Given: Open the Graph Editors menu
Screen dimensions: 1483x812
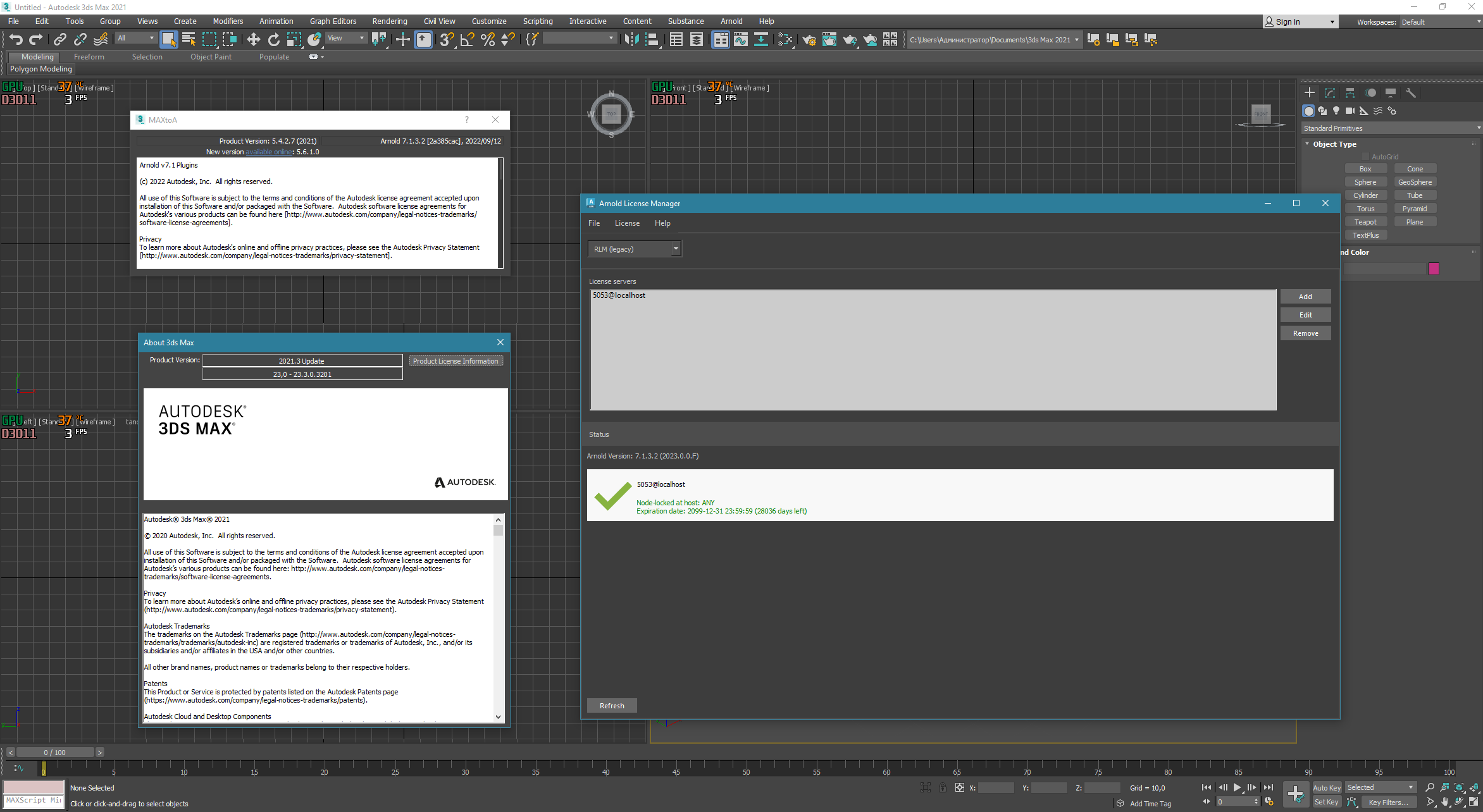Looking at the screenshot, I should [333, 21].
